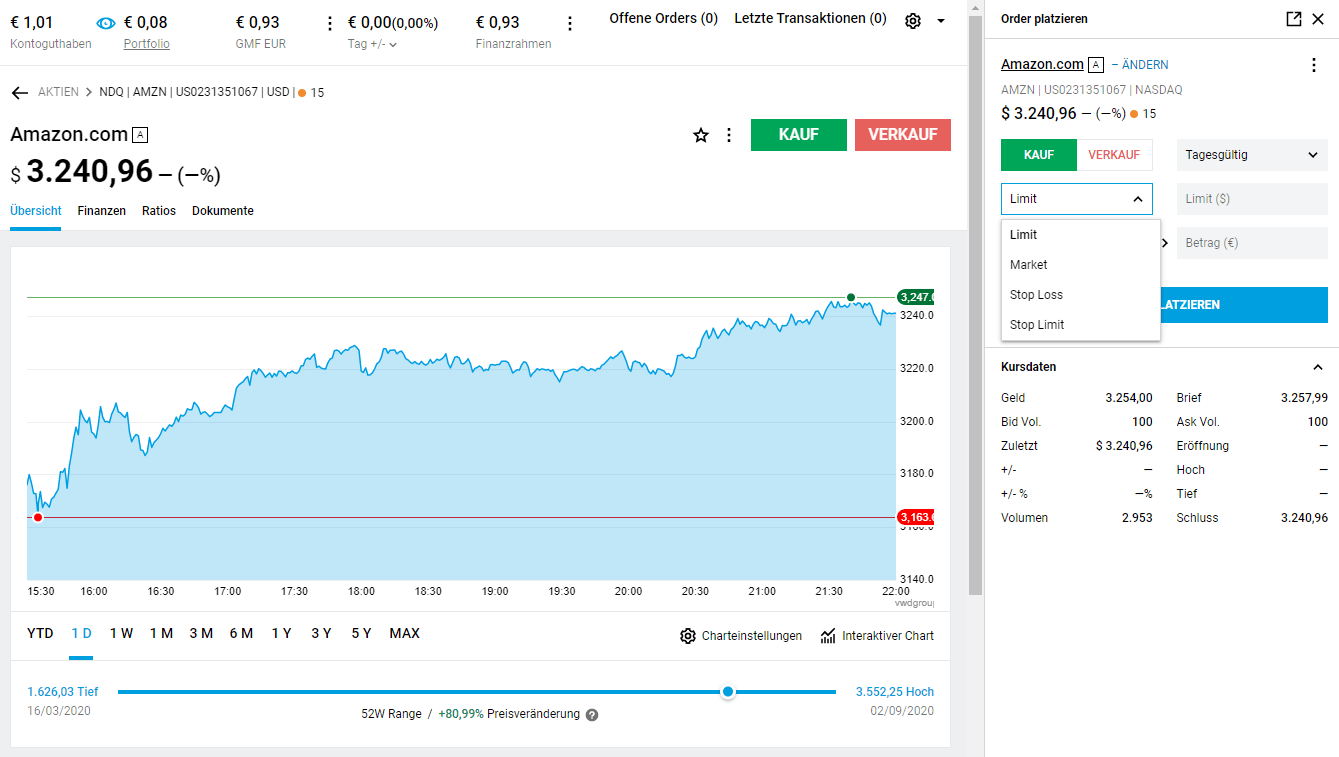Click the Geld value 3.254,00

click(1129, 398)
